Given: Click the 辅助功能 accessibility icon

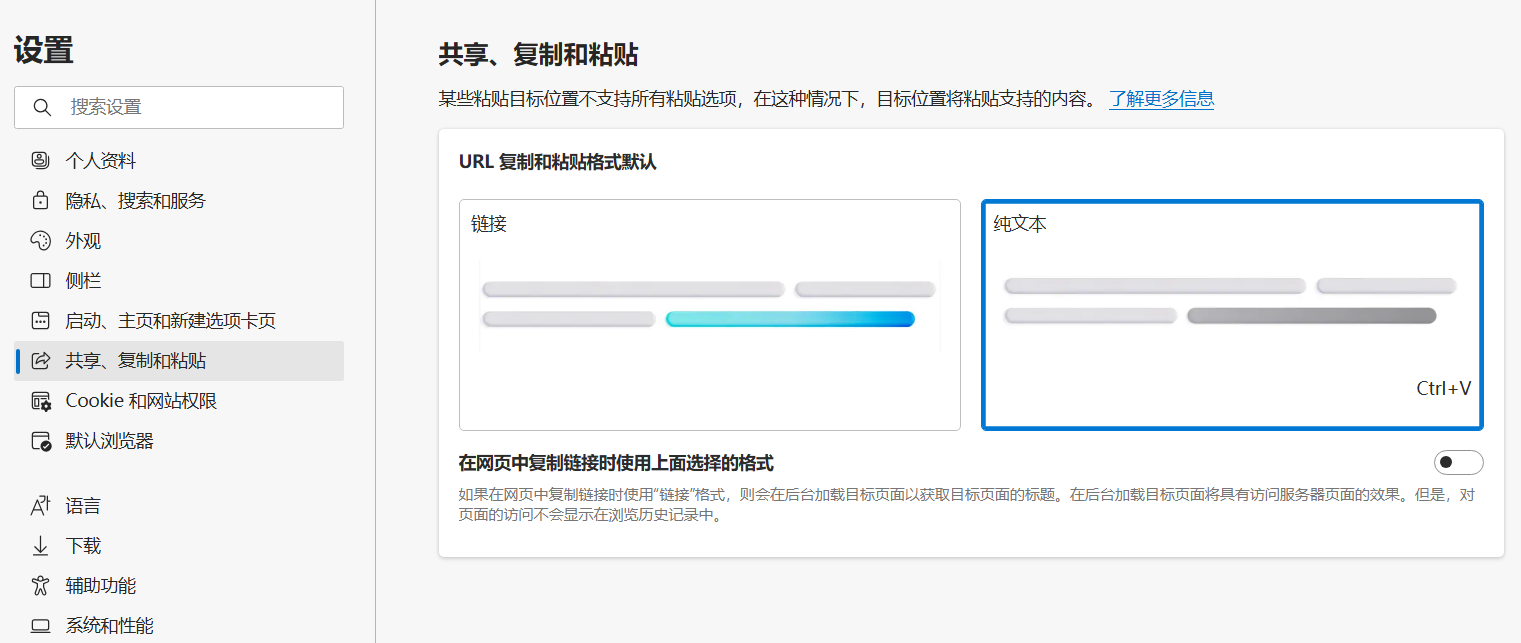Looking at the screenshot, I should click(40, 586).
